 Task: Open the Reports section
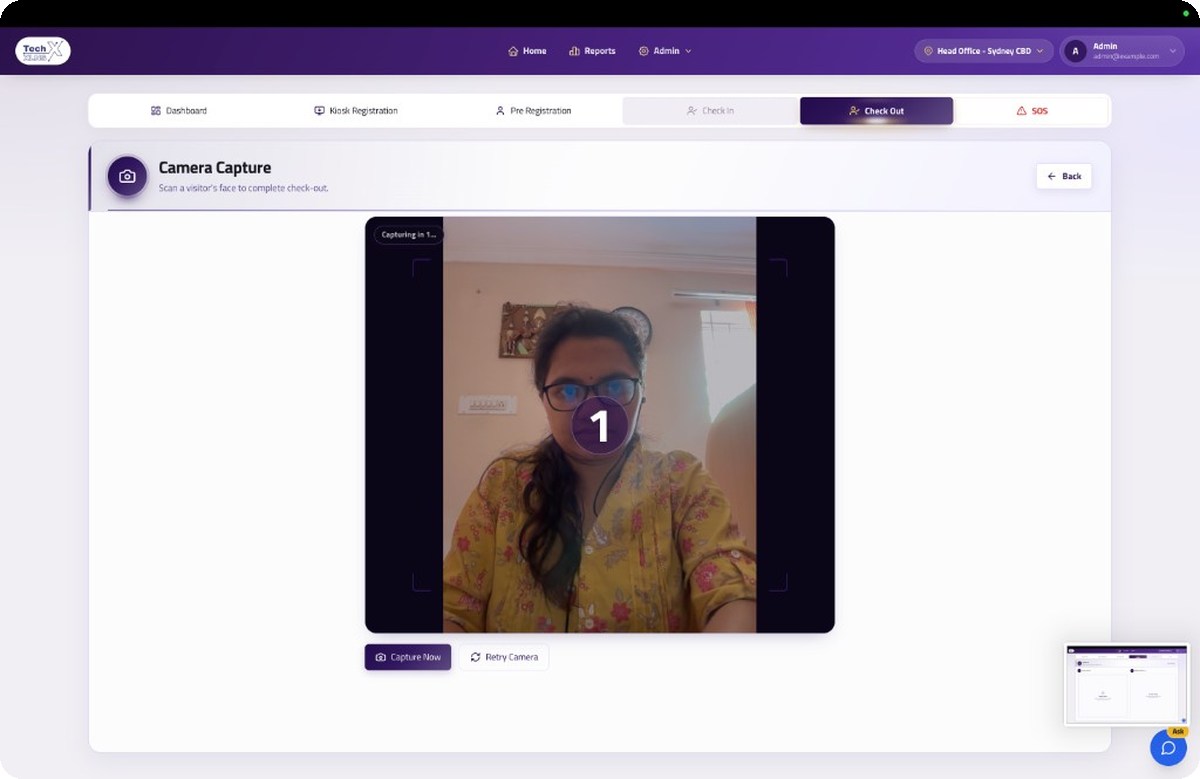click(x=592, y=51)
